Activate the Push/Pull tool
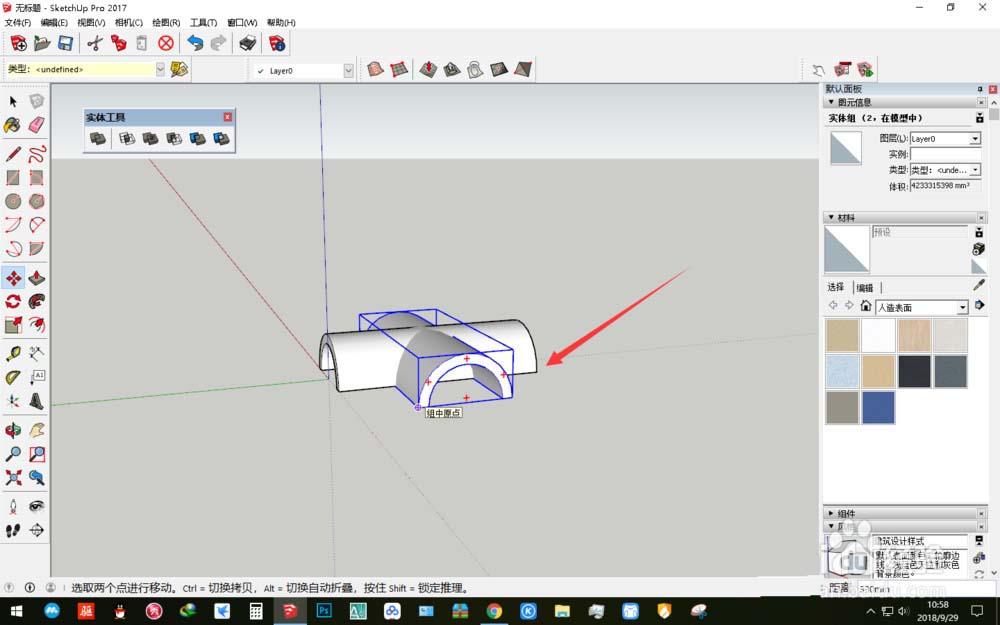The height and width of the screenshot is (625, 1000). [x=36, y=277]
